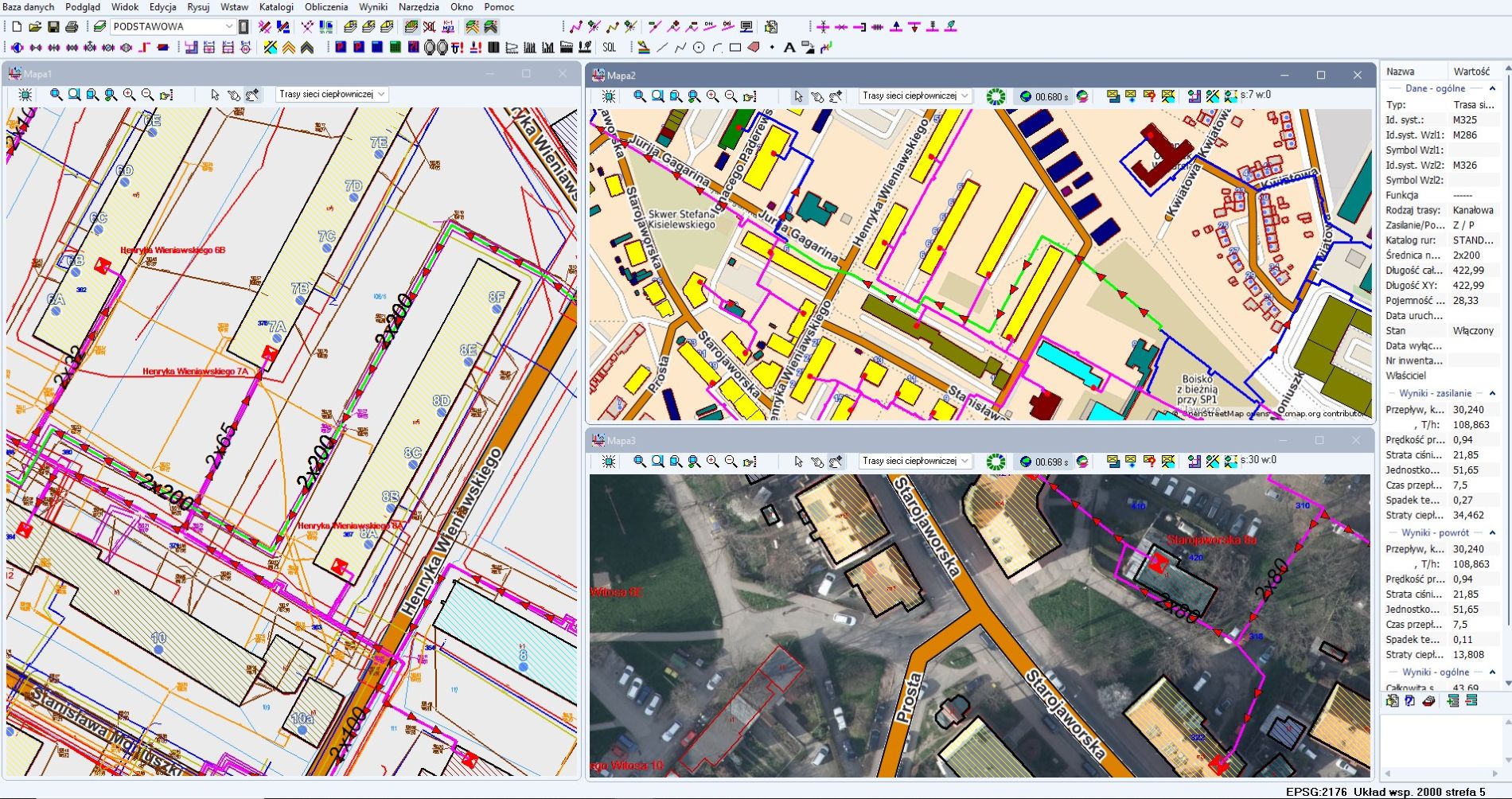Click the Save diskette icon in main toolbar
The image size is (1512, 799).
(x=53, y=27)
